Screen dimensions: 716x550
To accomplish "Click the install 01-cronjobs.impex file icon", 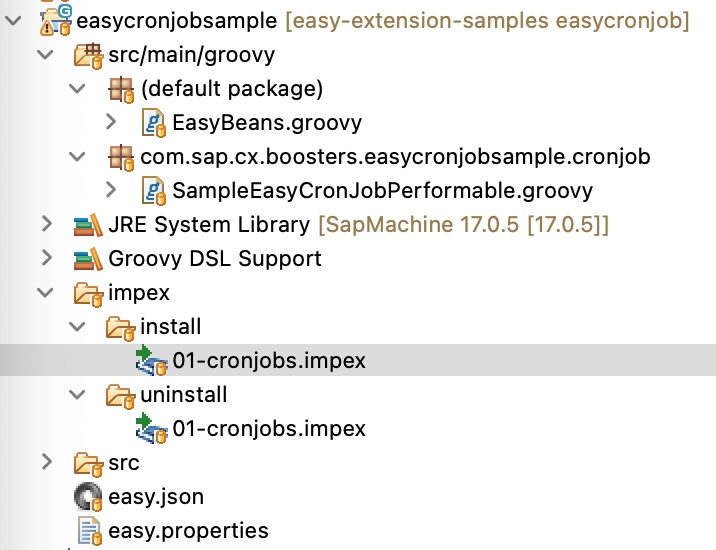I will (x=153, y=361).
